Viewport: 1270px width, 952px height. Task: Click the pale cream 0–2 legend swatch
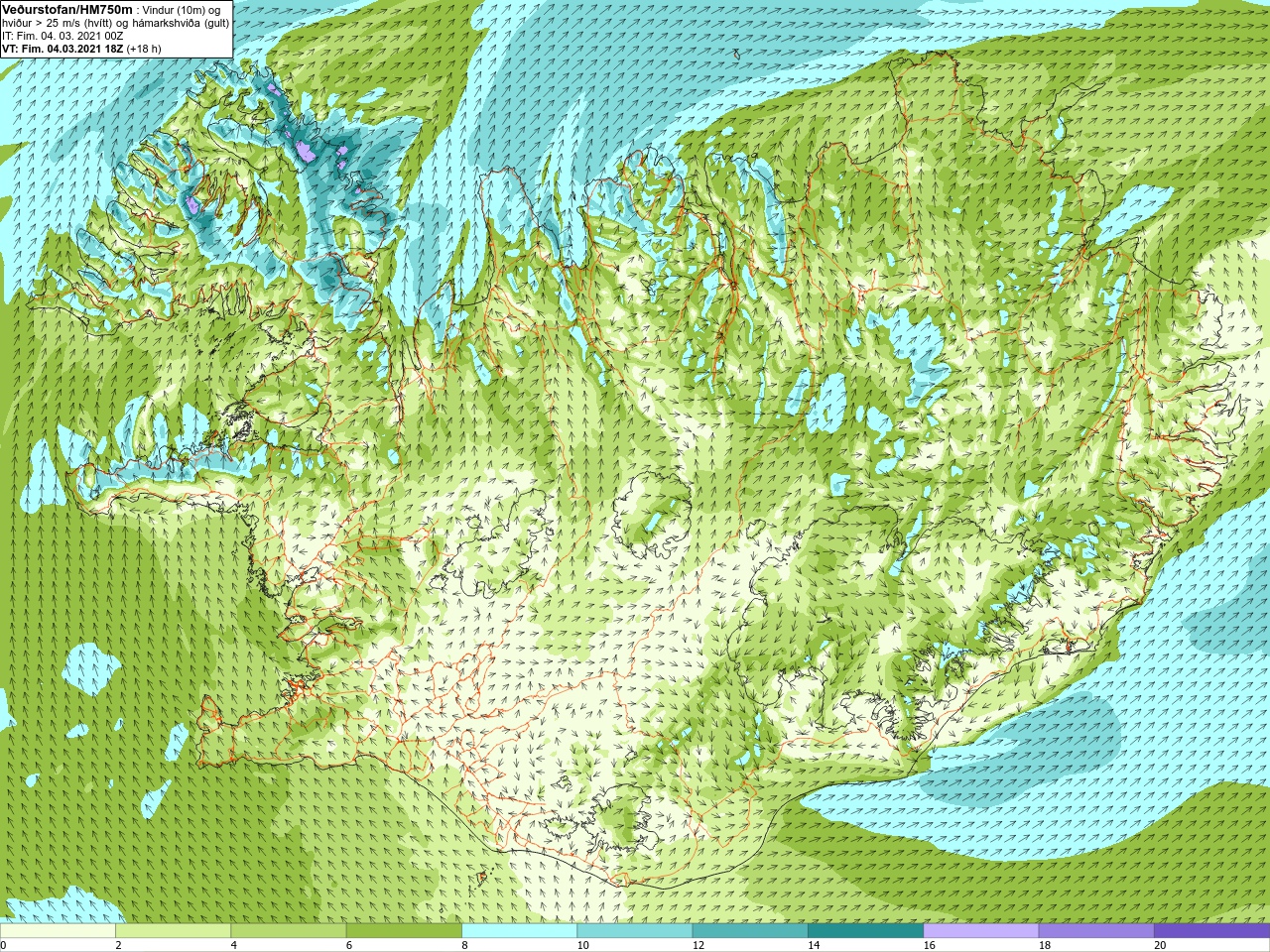point(58,931)
